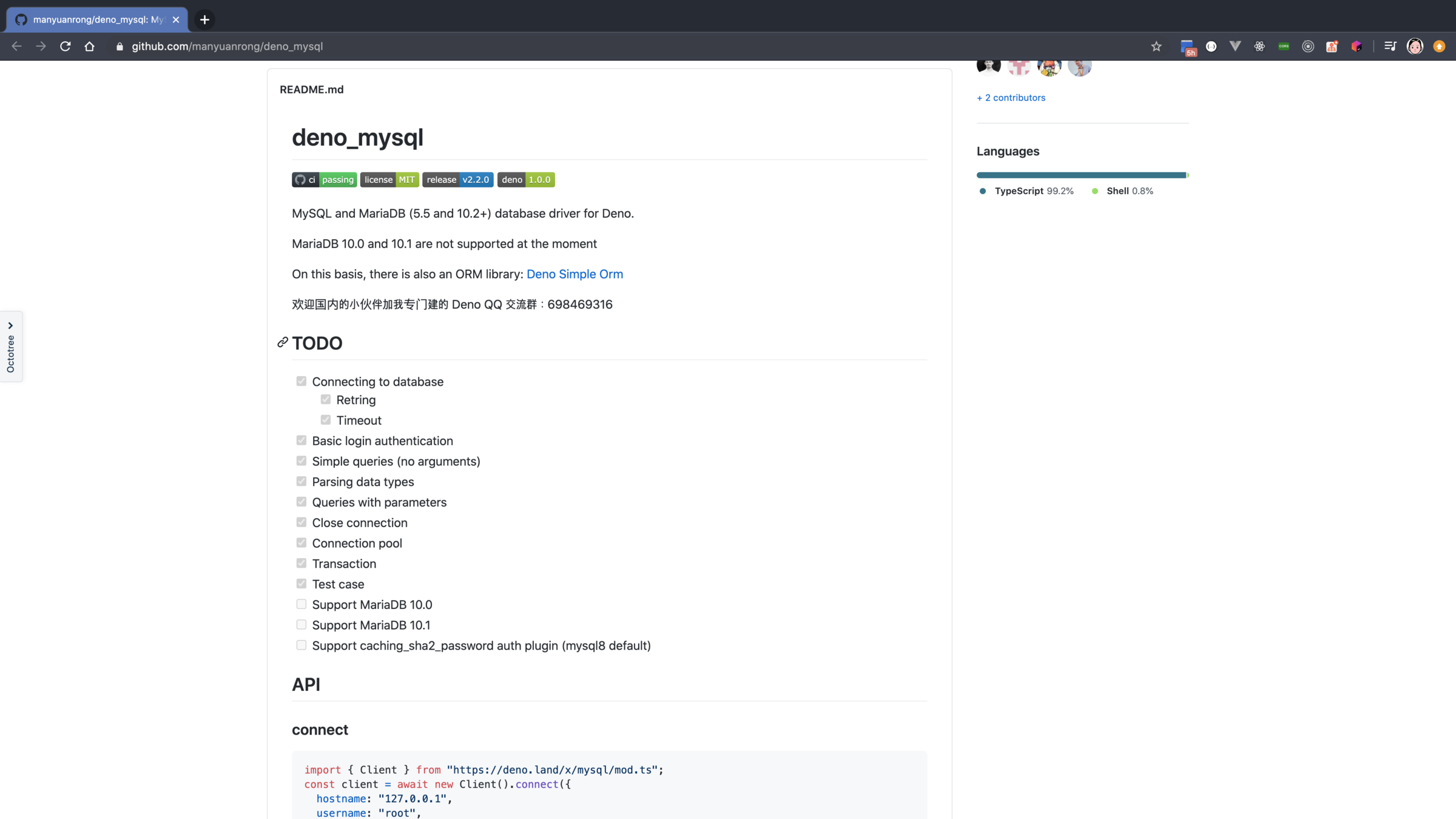
Task: Show the + 2 contributors link
Action: pyautogui.click(x=1011, y=98)
